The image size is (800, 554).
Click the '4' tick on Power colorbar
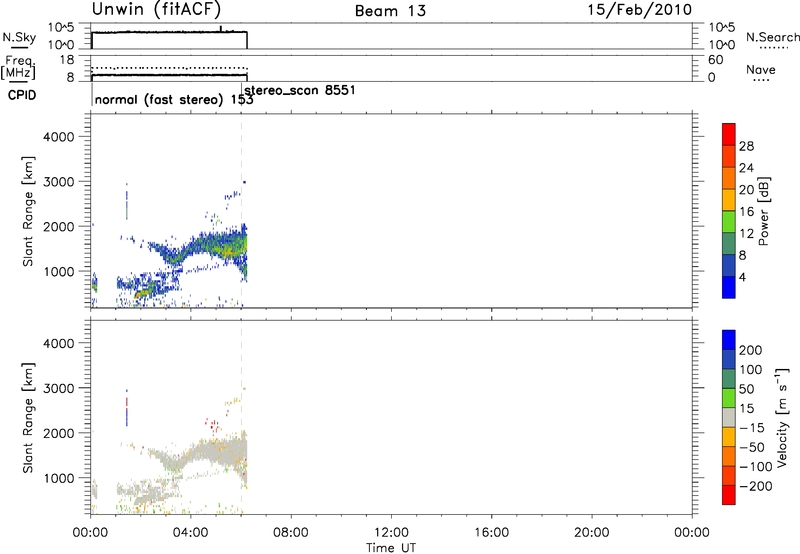pos(742,277)
